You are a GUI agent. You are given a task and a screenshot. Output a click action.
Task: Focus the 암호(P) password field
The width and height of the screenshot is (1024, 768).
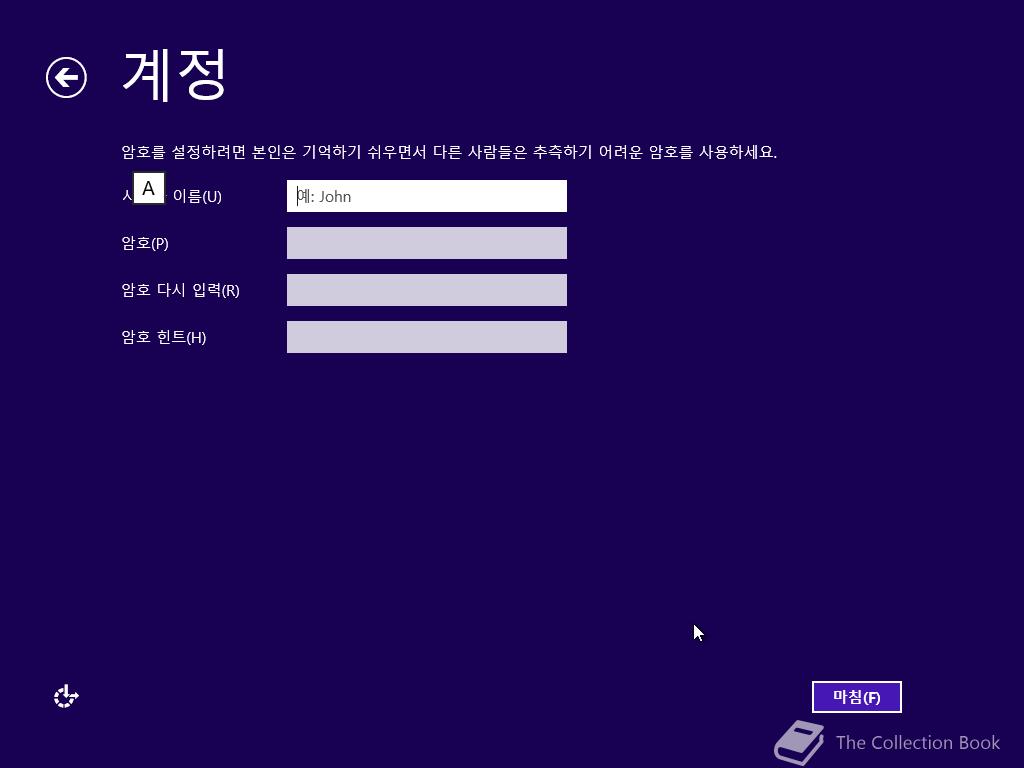tap(426, 243)
